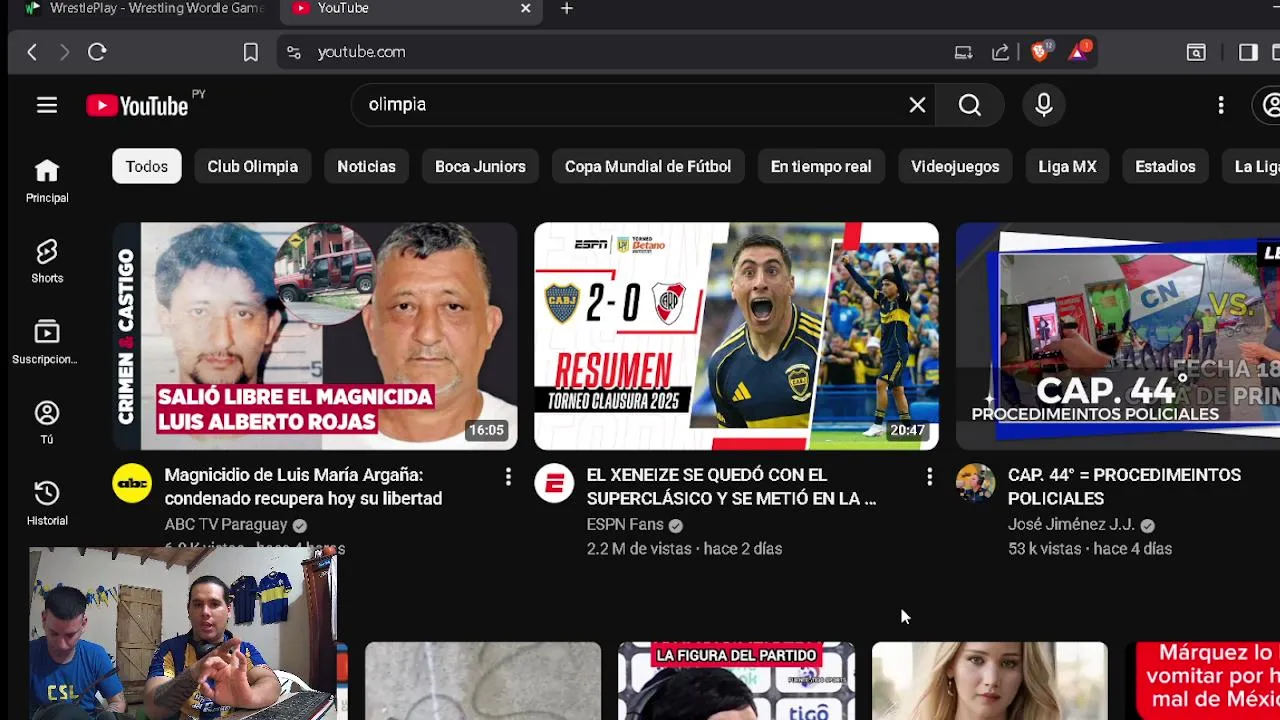Open ABC TV Paraguay channel avatar

point(132,484)
